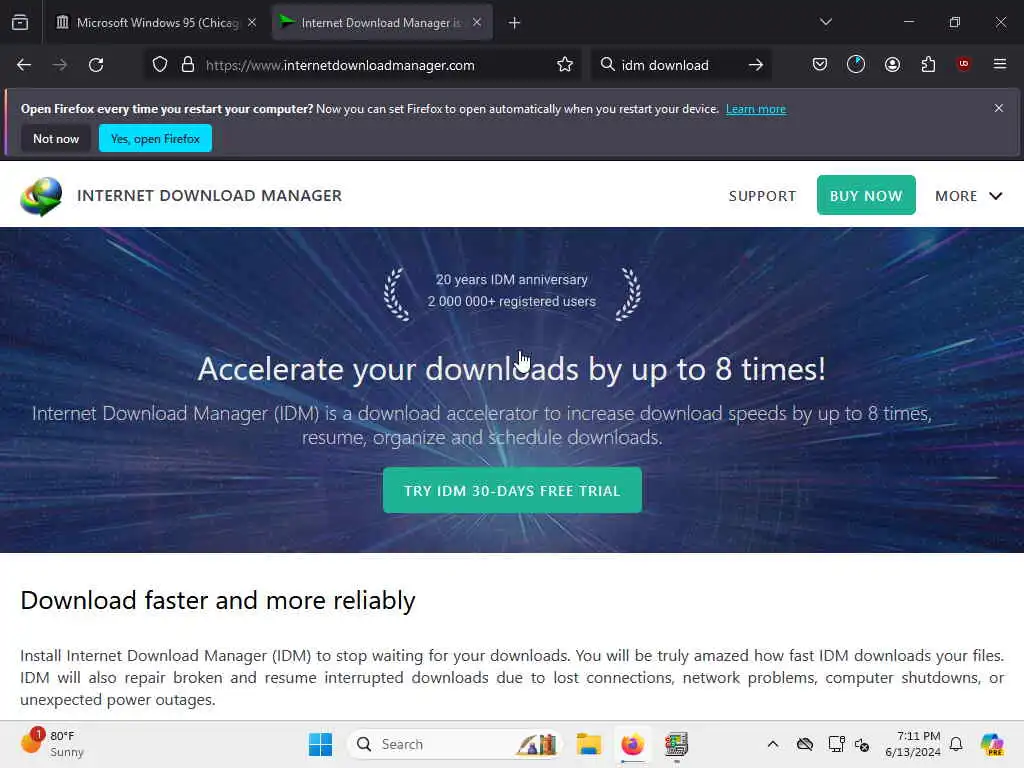This screenshot has height=768, width=1024.
Task: Open the Extensions puzzle icon
Action: 928,64
